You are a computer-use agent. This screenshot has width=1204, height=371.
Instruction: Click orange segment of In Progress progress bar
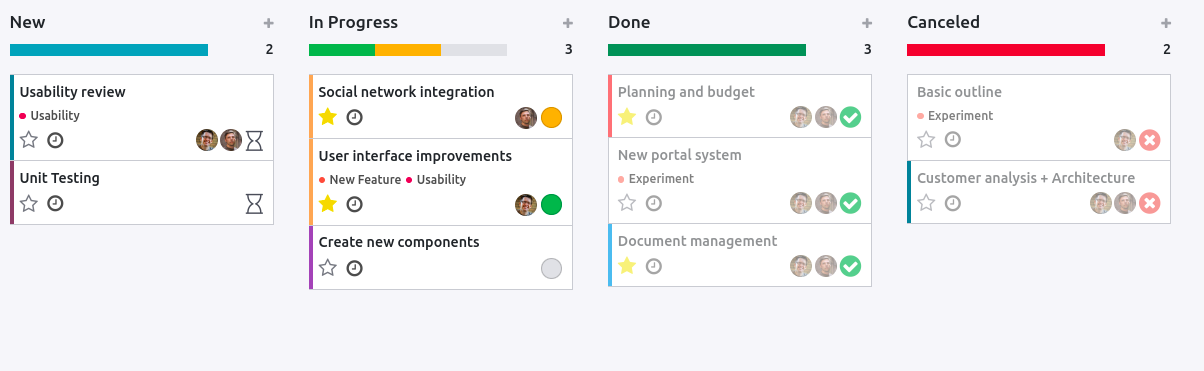click(x=408, y=50)
